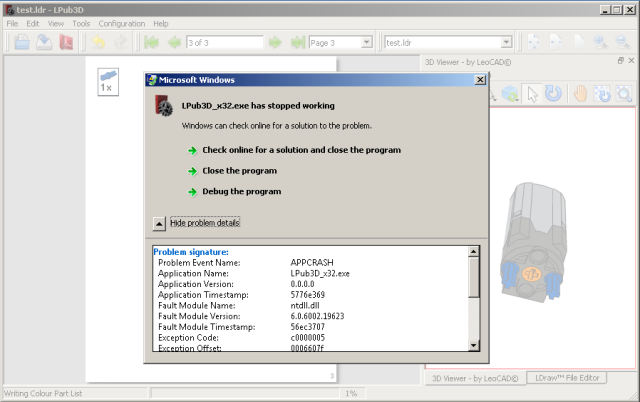This screenshot has width=640, height=402.
Task: Click the Writing Colour Part List status text
Action: click(x=43, y=393)
